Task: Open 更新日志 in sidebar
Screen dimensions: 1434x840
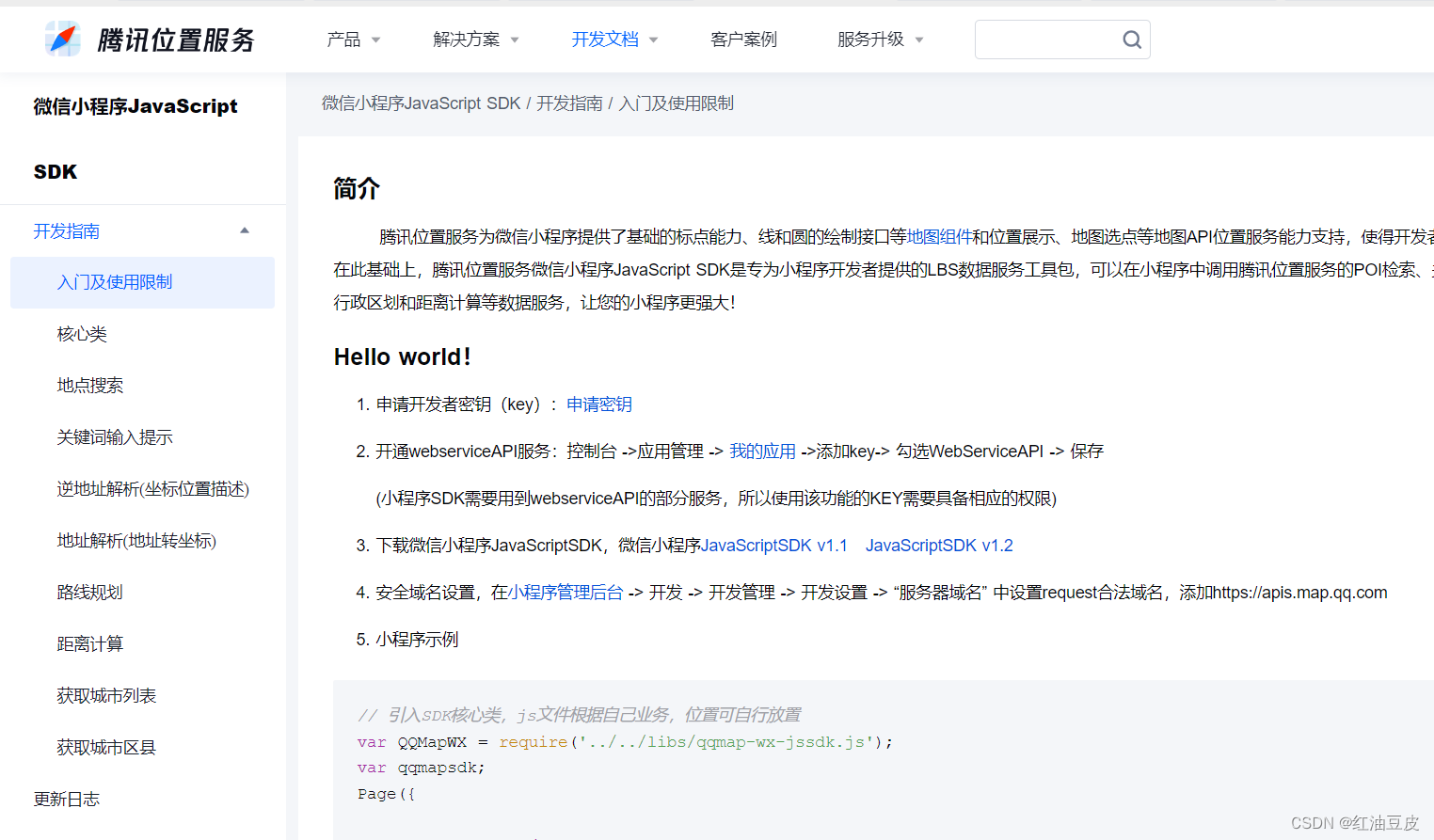Action: [x=67, y=800]
